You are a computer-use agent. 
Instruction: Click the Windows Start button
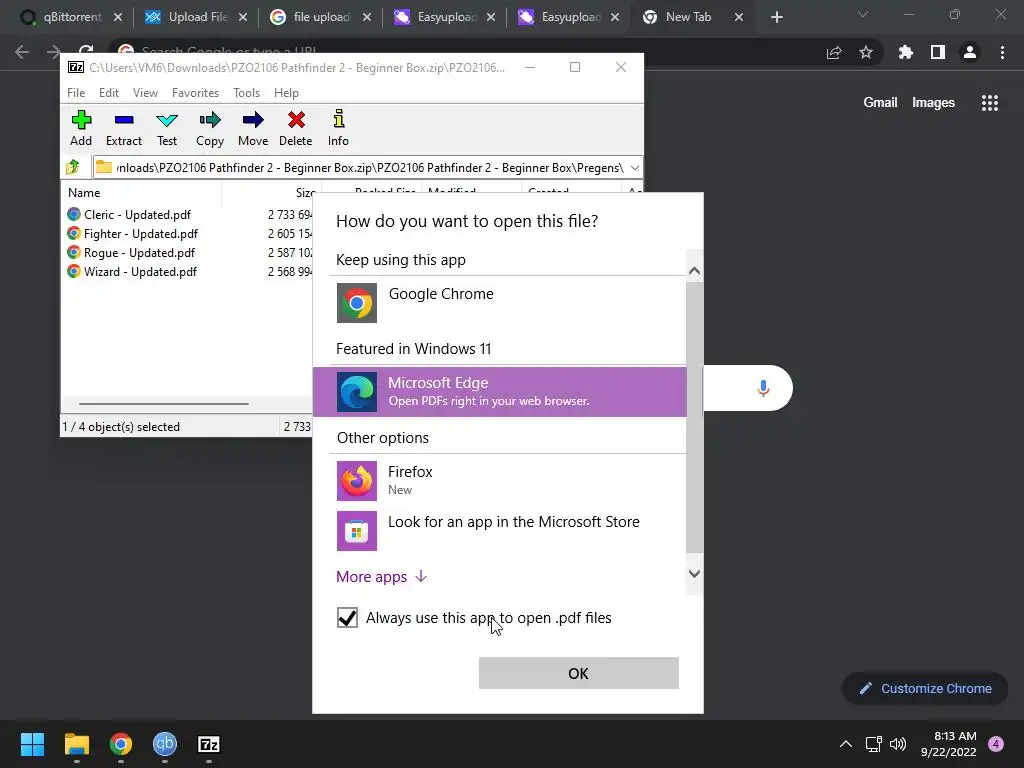click(32, 744)
